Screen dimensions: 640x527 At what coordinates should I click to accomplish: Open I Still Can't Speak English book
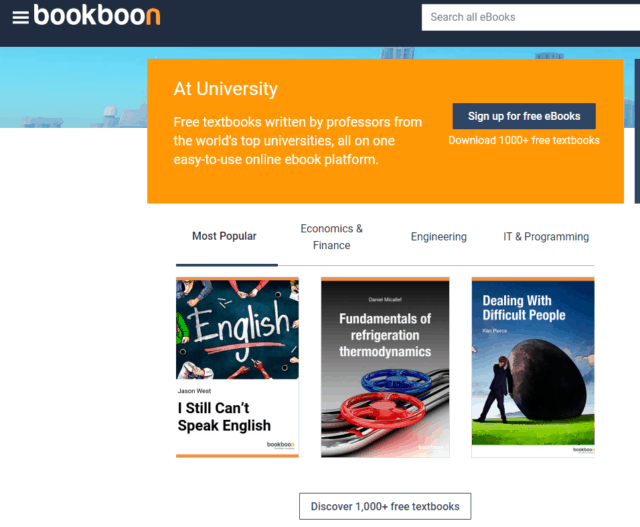237,367
